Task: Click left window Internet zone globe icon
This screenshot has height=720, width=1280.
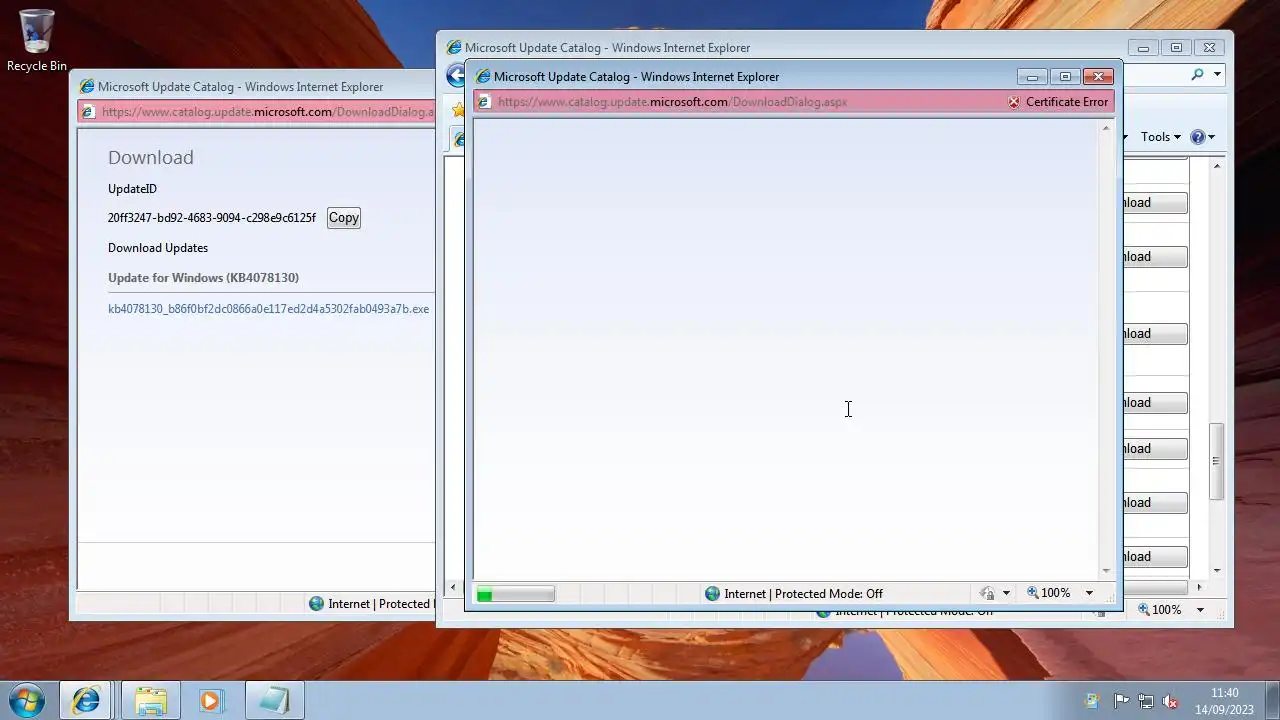Action: [316, 604]
